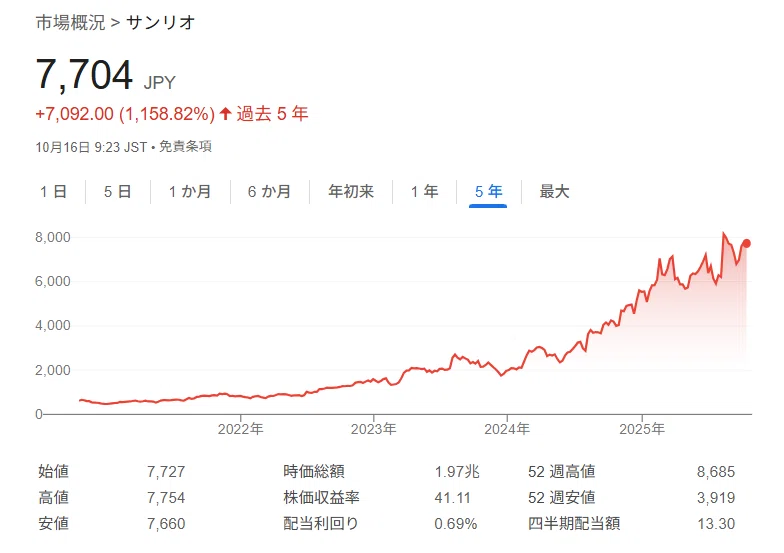Open the 免責条項 disclaimer link

(185, 146)
